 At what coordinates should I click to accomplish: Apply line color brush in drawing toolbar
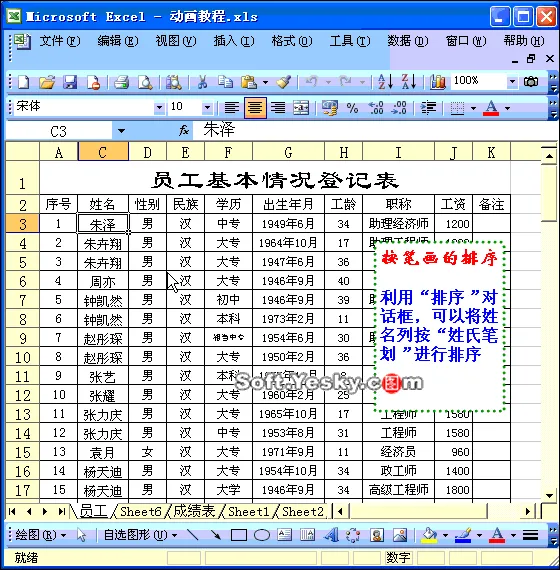[x=463, y=535]
